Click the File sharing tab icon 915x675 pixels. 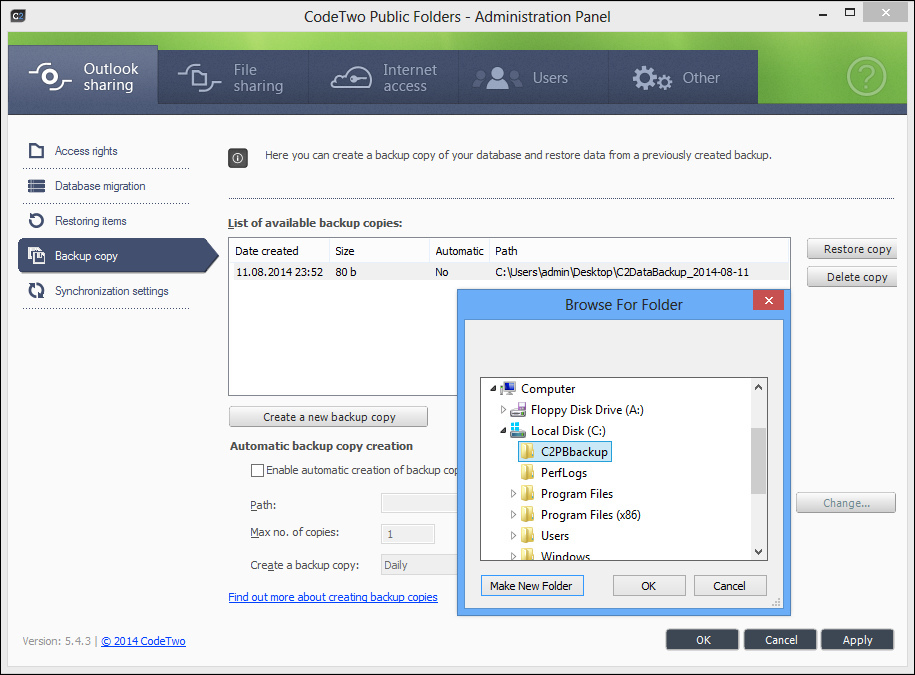[200, 78]
